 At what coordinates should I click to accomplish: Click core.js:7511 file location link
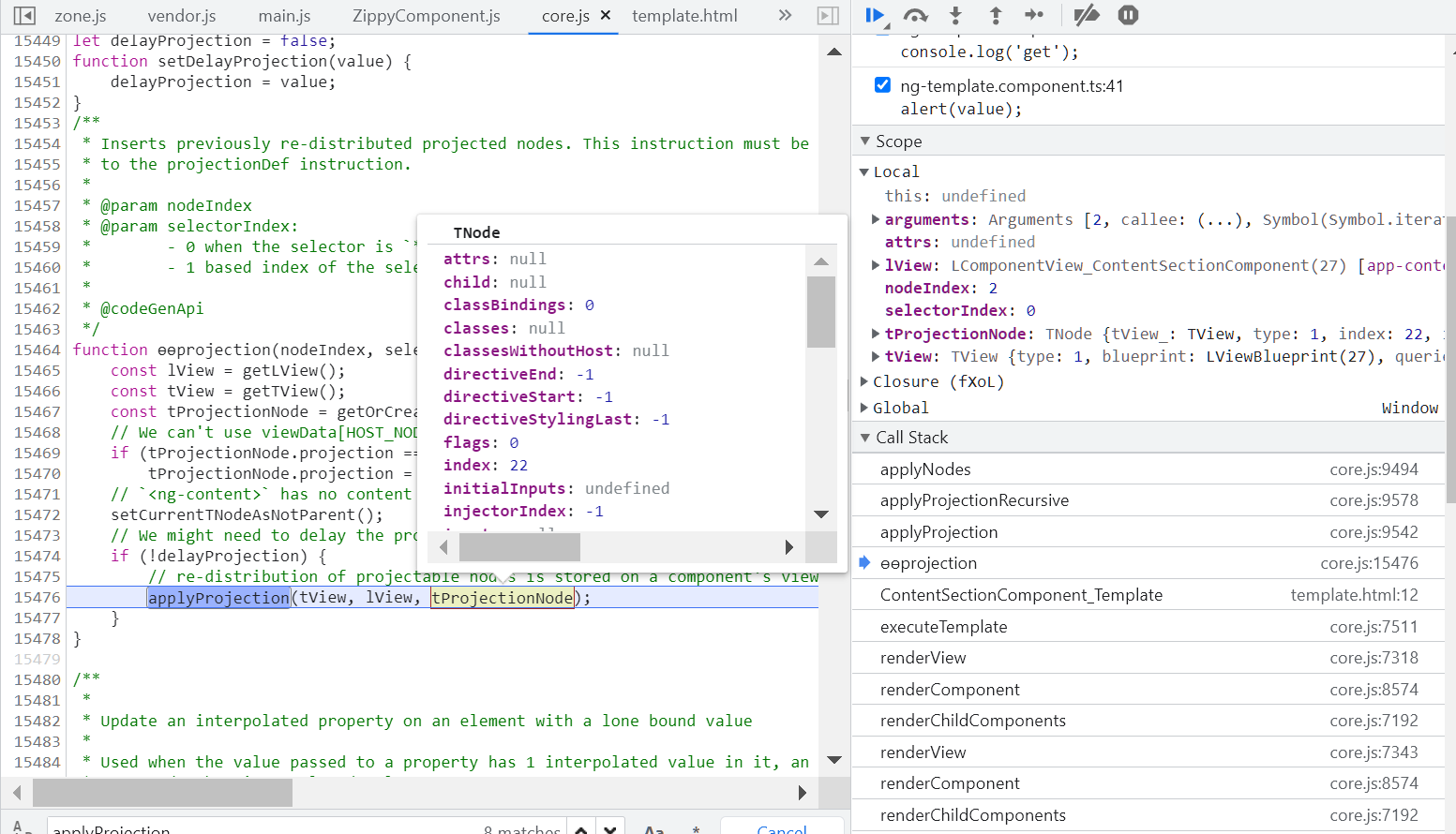[x=1373, y=627]
